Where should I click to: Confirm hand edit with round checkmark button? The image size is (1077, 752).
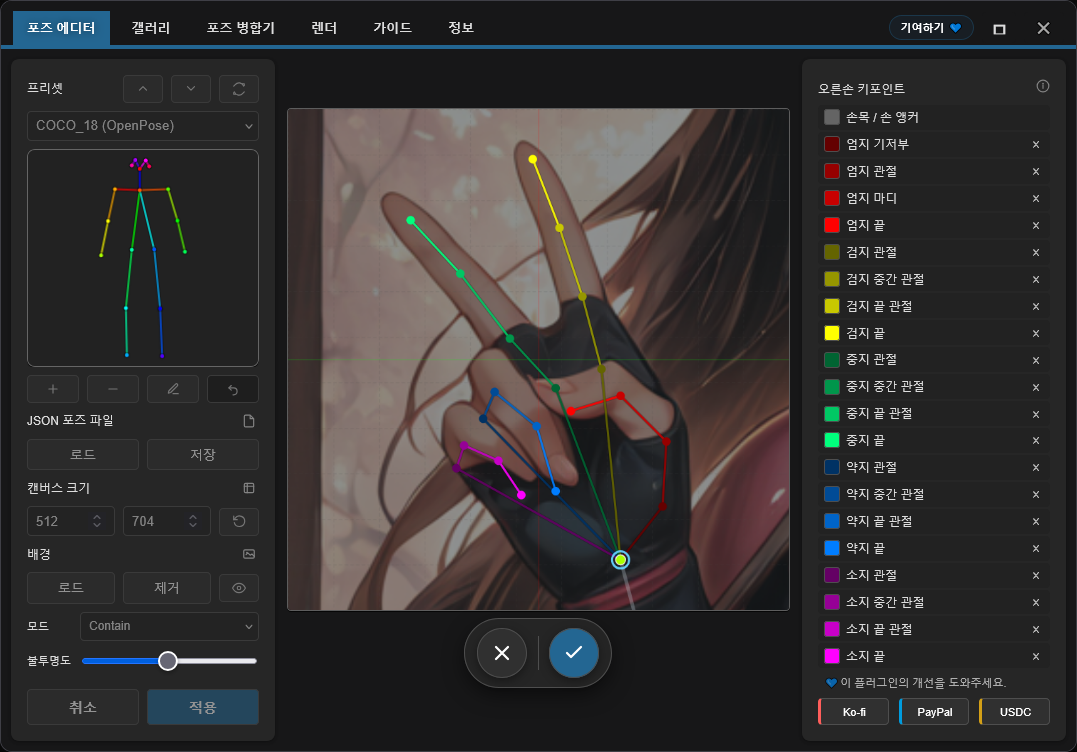point(574,653)
